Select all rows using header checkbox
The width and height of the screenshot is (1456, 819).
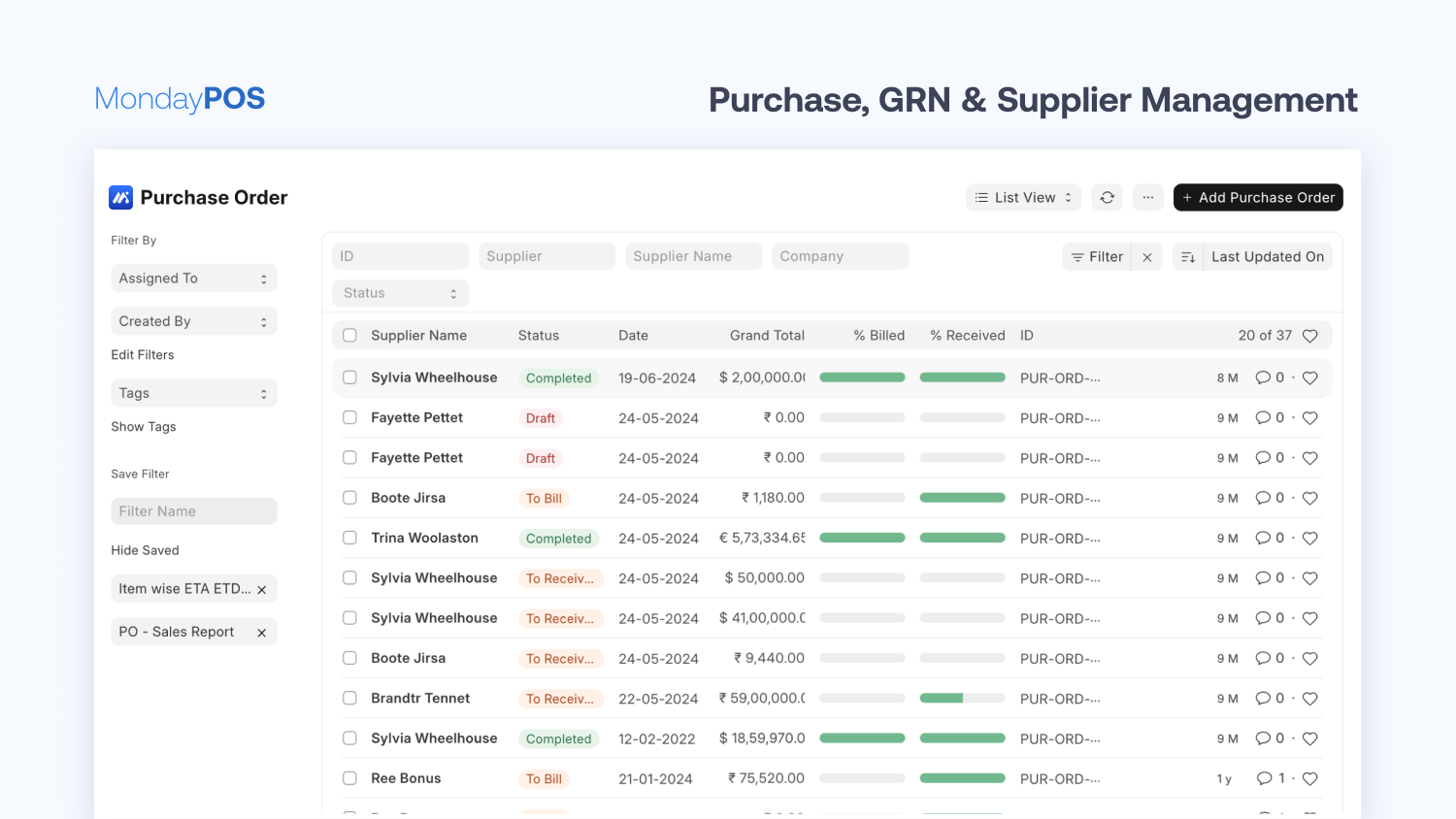point(349,336)
